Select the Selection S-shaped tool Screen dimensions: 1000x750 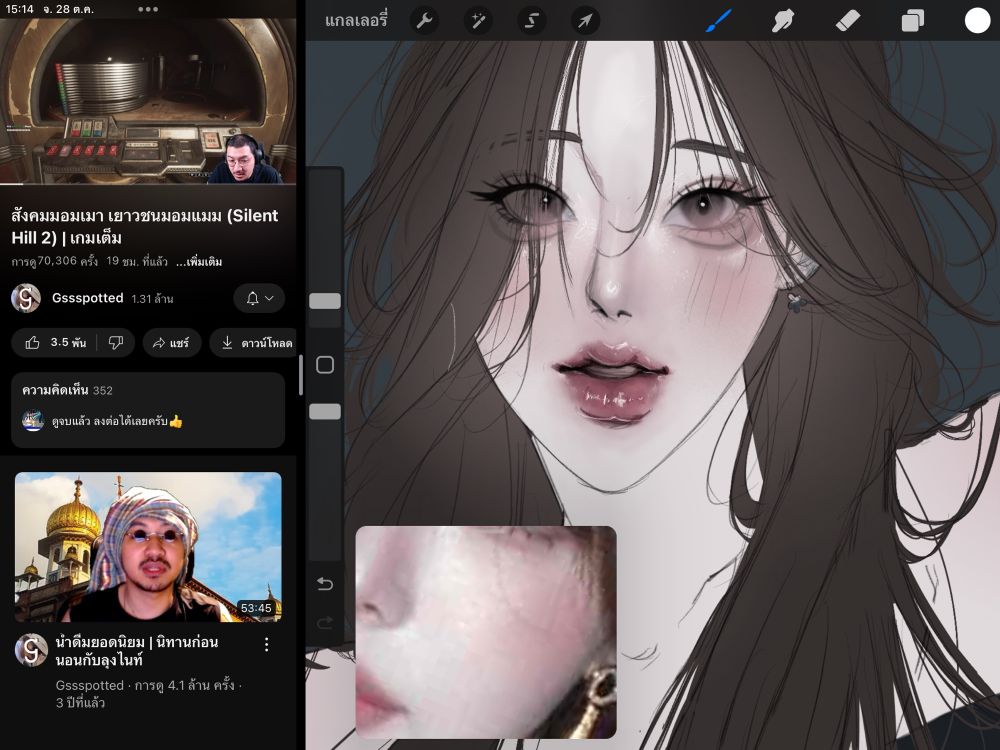tap(531, 21)
